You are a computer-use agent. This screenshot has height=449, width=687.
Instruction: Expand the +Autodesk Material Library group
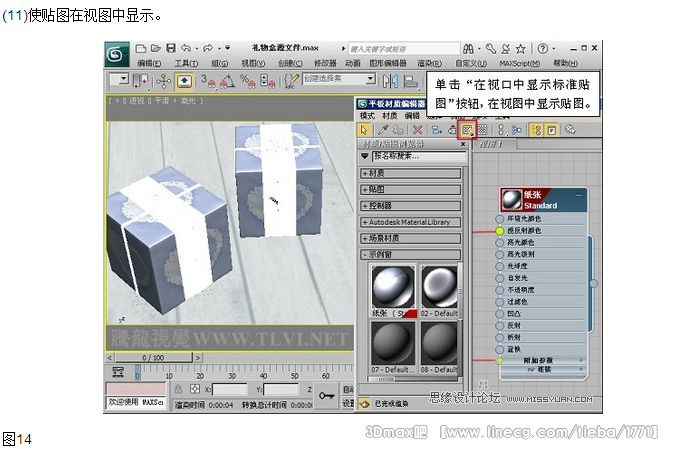[411, 222]
